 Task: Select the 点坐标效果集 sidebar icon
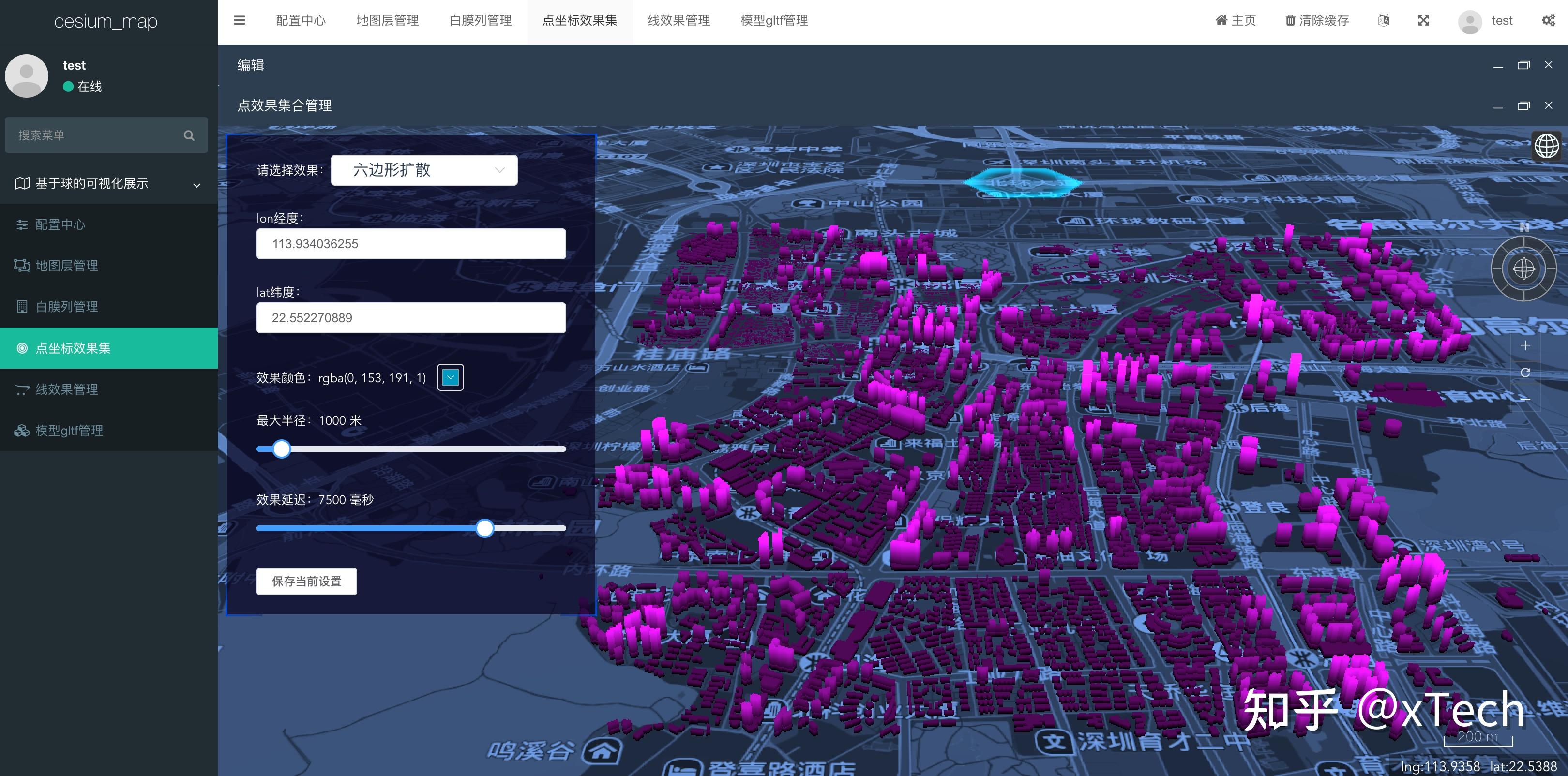point(21,347)
